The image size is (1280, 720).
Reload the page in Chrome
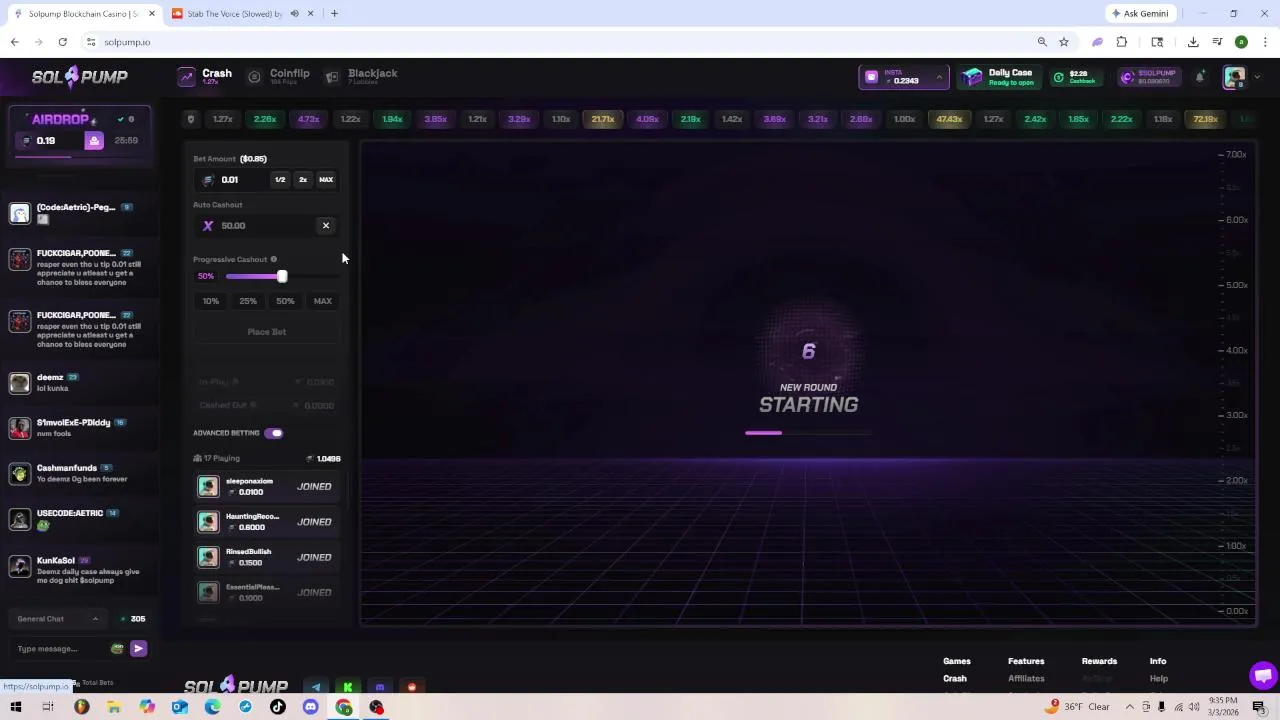tap(62, 42)
